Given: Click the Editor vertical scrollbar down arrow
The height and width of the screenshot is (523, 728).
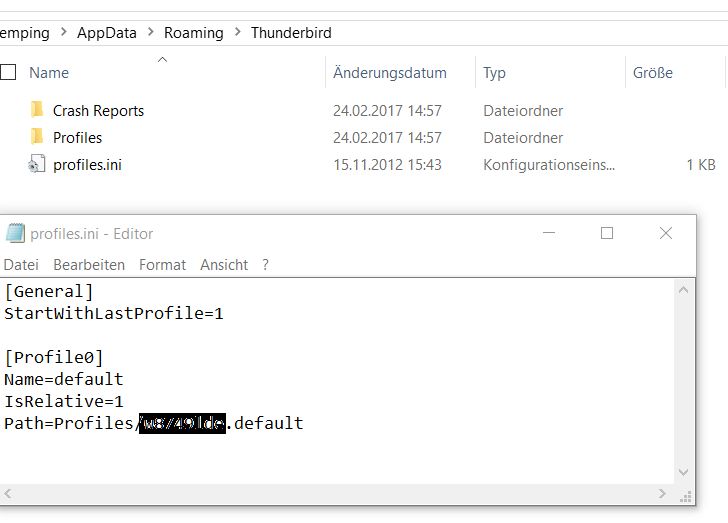Looking at the screenshot, I should (683, 472).
